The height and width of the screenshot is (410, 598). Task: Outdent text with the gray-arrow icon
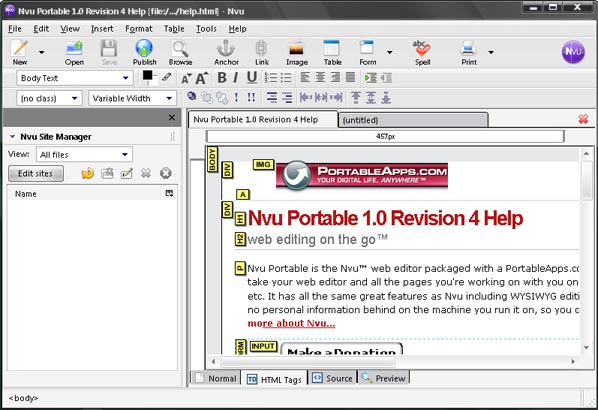click(386, 78)
